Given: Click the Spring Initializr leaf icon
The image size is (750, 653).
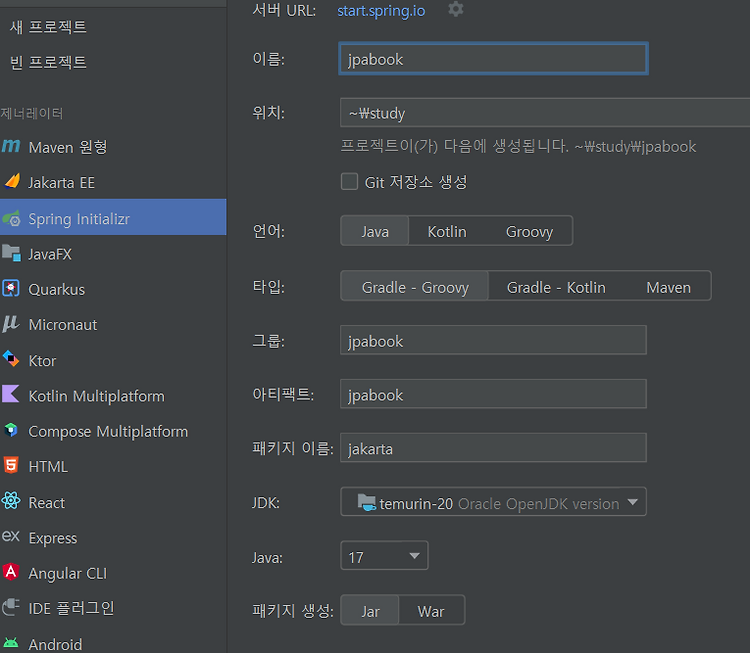Looking at the screenshot, I should click(x=11, y=218).
